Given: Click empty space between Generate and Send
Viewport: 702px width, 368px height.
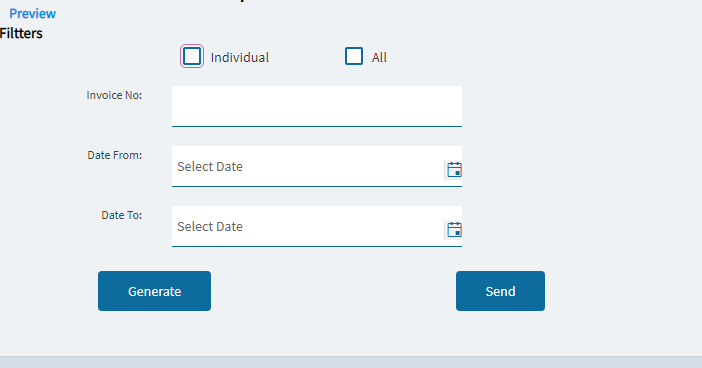Looking at the screenshot, I should coord(334,291).
